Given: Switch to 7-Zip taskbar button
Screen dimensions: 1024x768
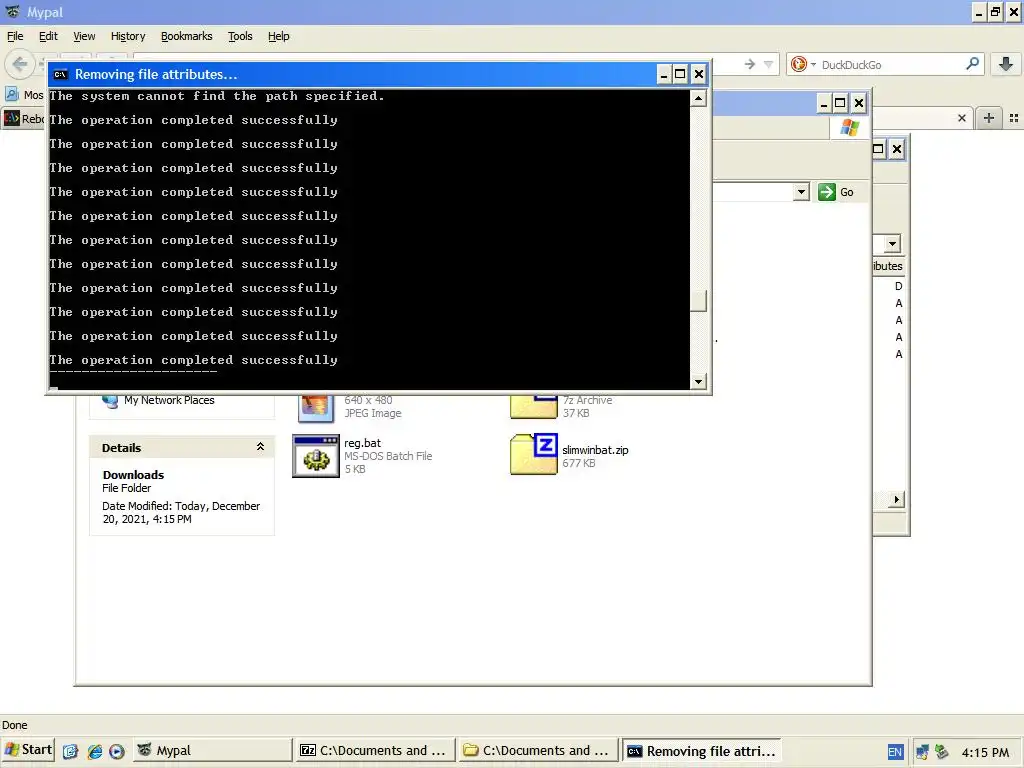Looking at the screenshot, I should [x=375, y=750].
